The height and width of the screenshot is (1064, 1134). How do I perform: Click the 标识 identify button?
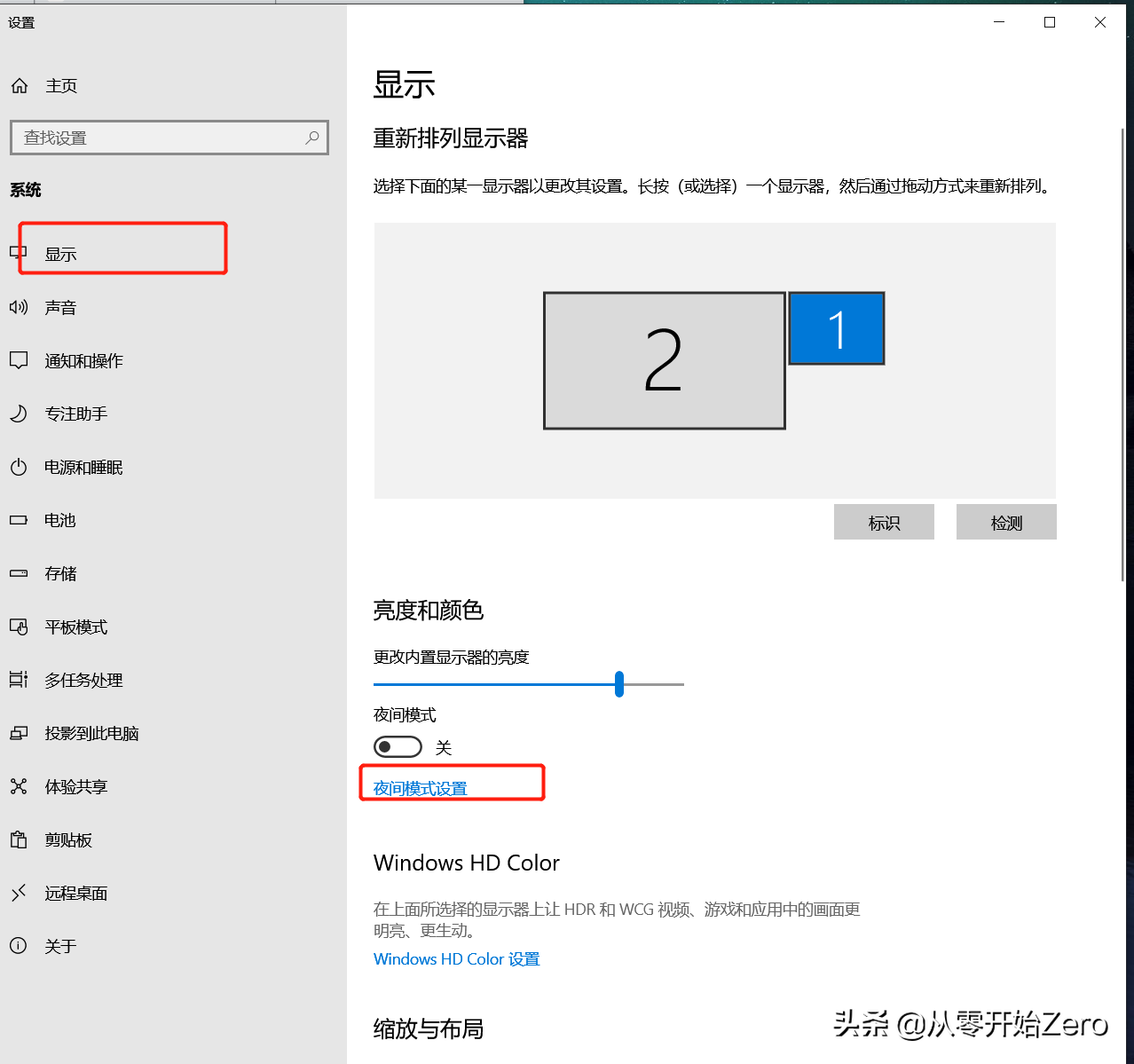pyautogui.click(x=884, y=522)
